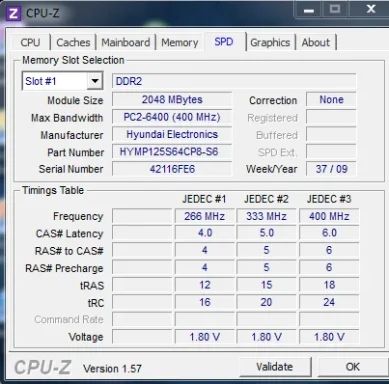Click CAS# Latency value 5.0
The height and width of the screenshot is (384, 389).
[x=267, y=233]
